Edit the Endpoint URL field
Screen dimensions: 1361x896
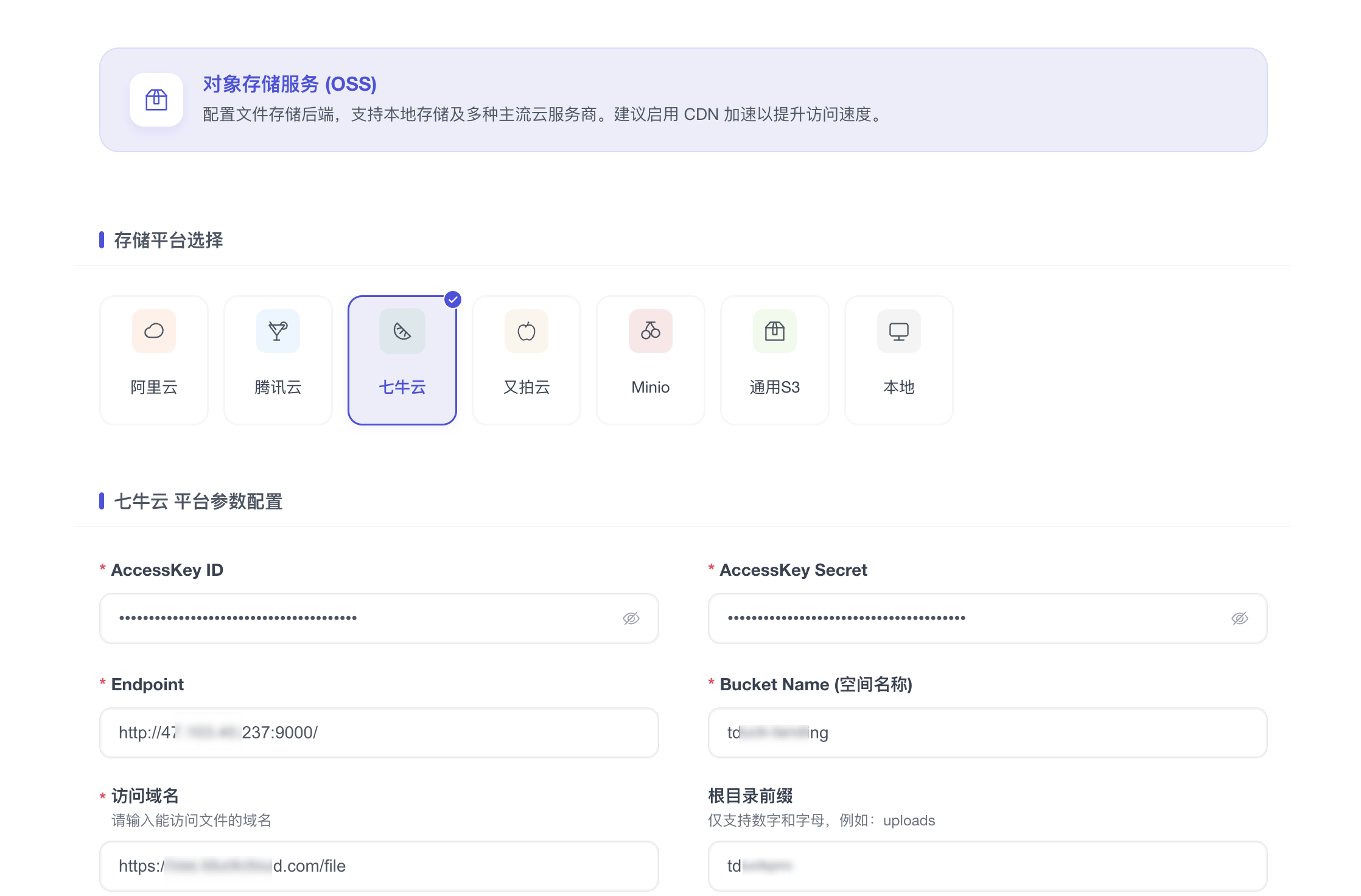(x=379, y=733)
